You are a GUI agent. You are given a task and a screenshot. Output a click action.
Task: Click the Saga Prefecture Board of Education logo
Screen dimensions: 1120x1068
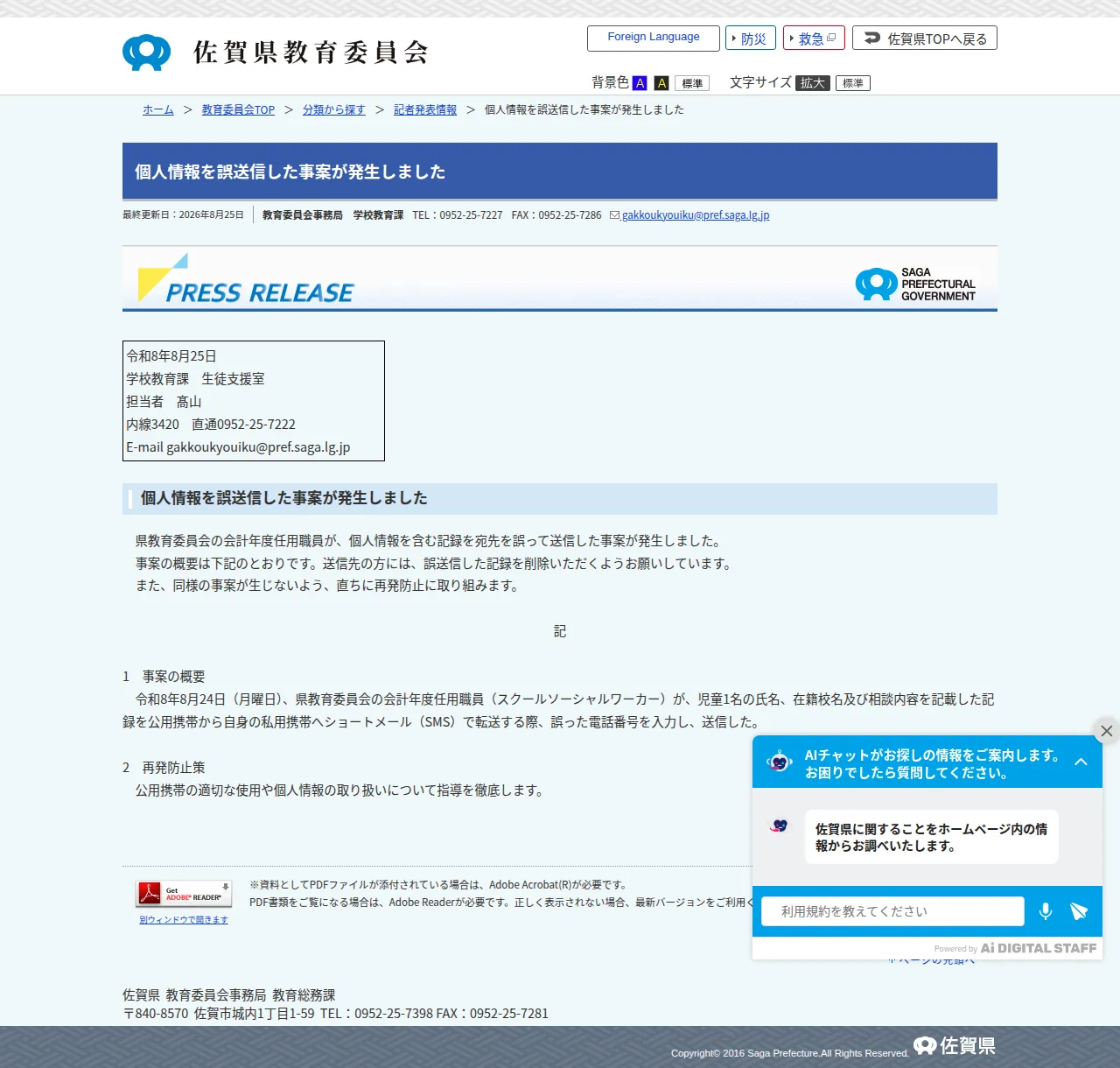pyautogui.click(x=276, y=53)
